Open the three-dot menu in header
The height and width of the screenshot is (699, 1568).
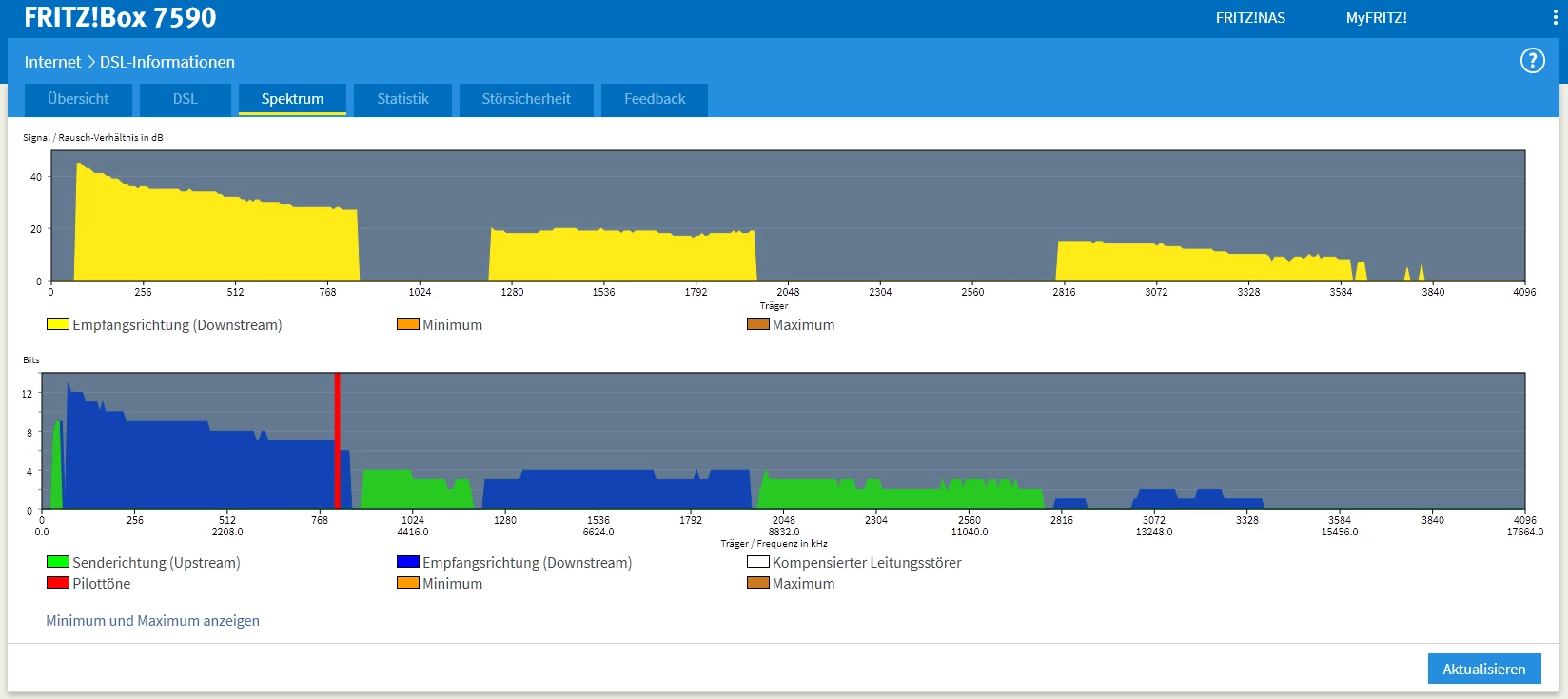point(1556,18)
